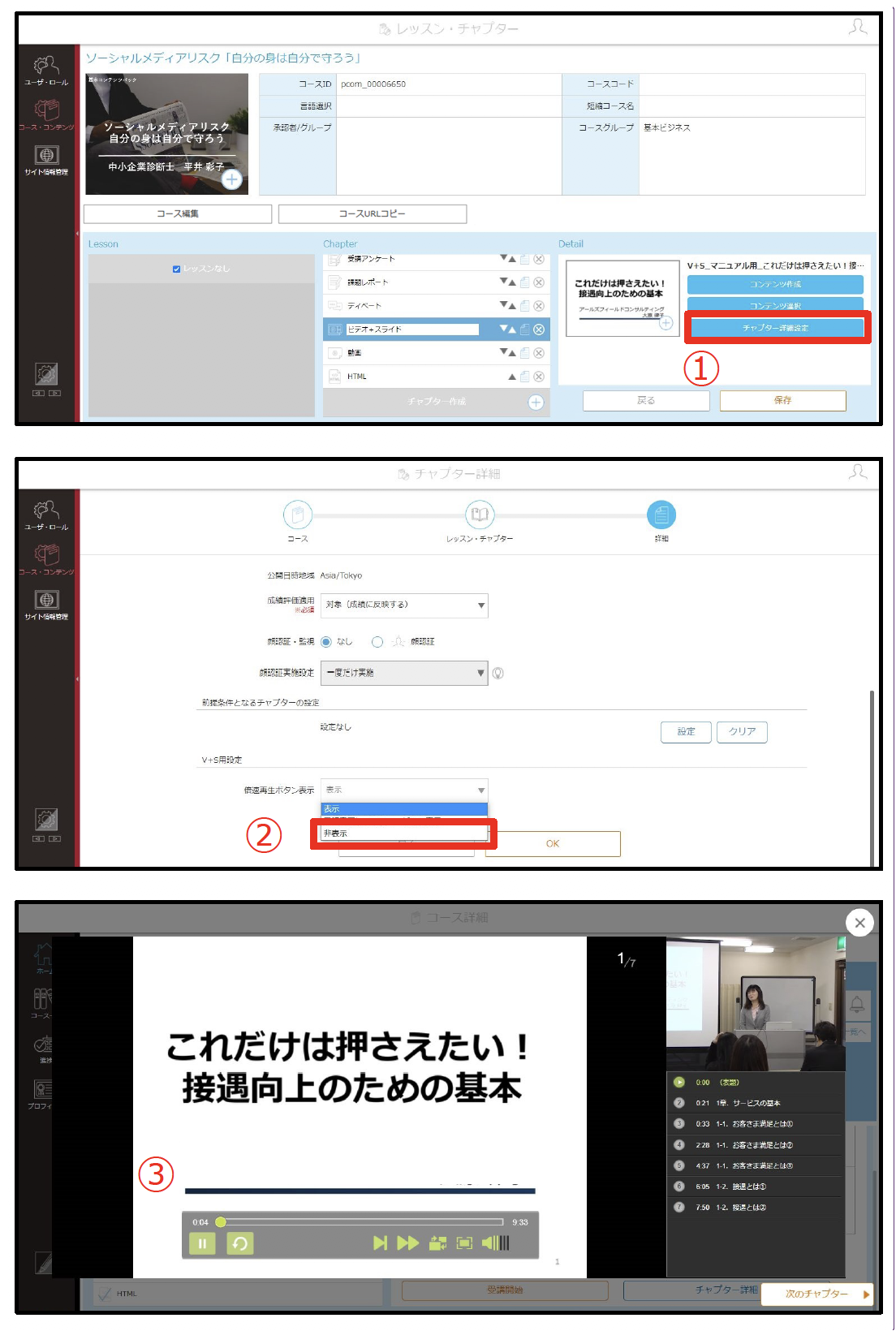
Task: Copy the 動画 chapter
Action: coord(525,353)
